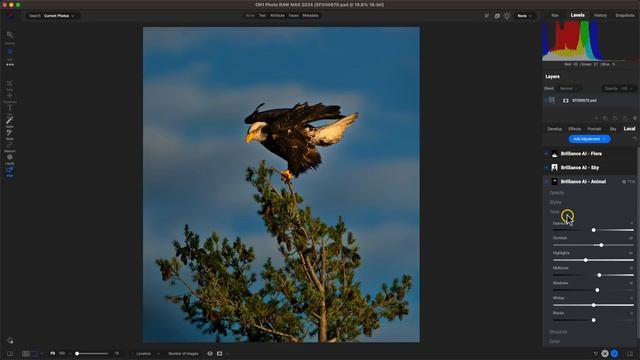Switch to the Edit module icon
Viewport: 640px width, 360px height.
(x=10, y=52)
